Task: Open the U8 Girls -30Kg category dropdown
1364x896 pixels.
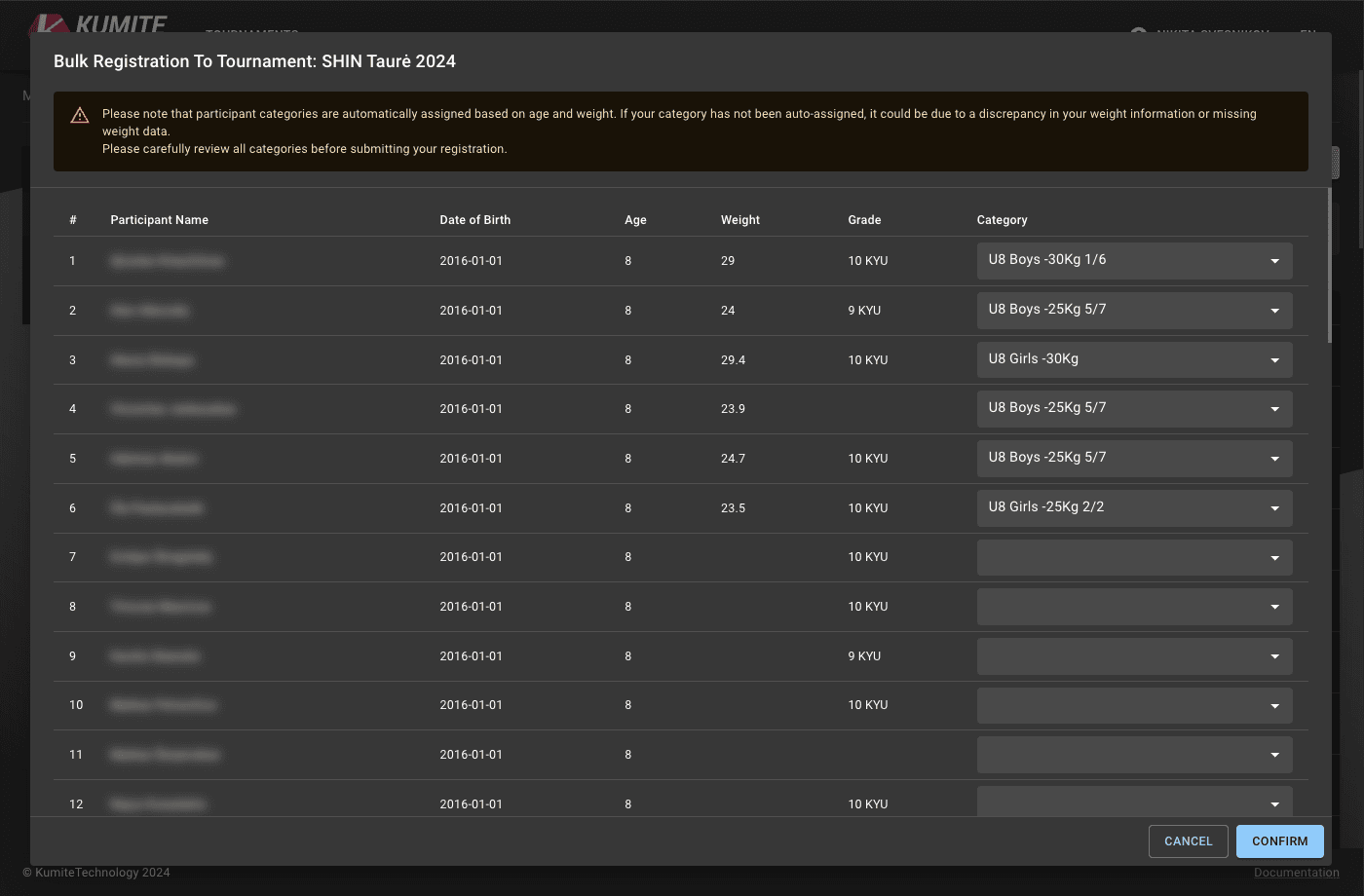Action: click(1134, 359)
